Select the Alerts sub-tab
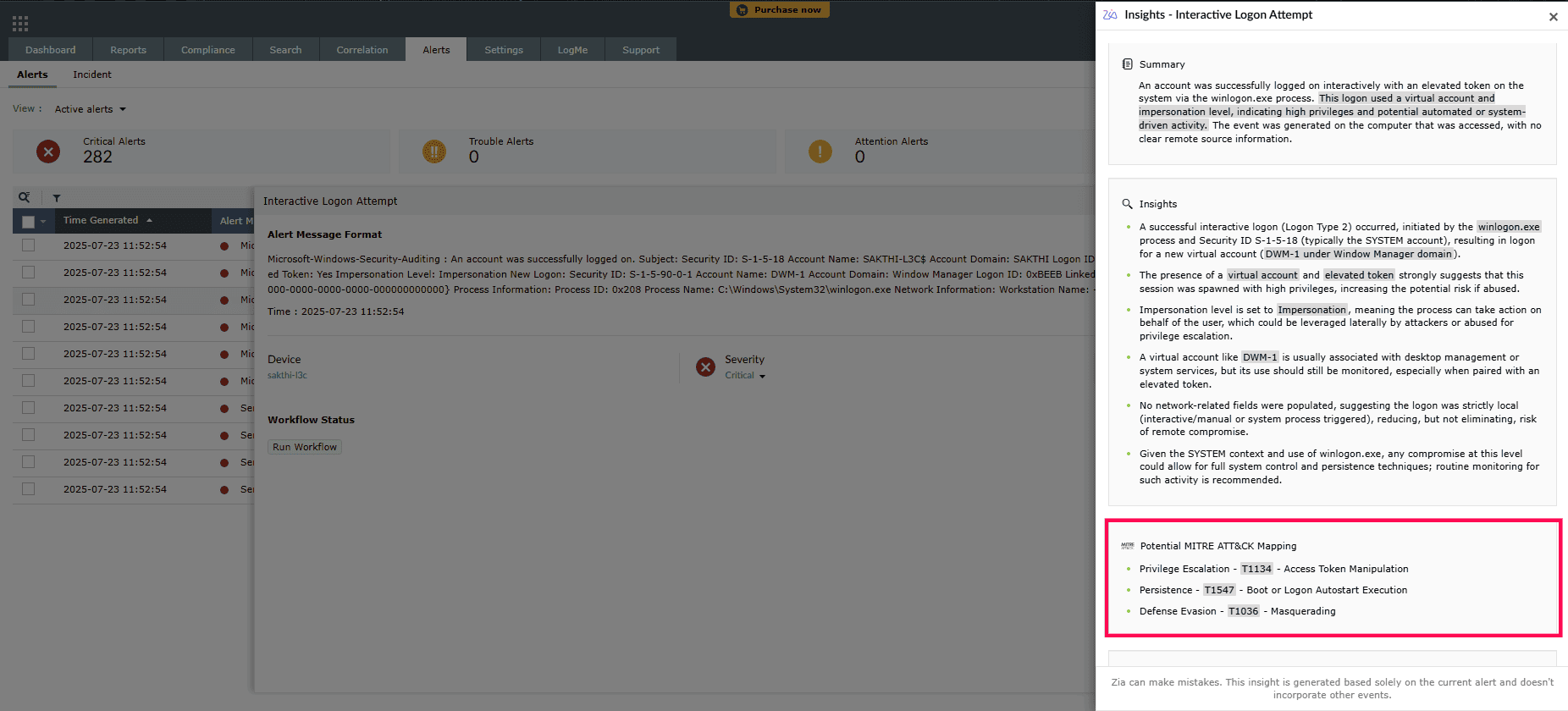The width and height of the screenshot is (1568, 711). point(32,74)
